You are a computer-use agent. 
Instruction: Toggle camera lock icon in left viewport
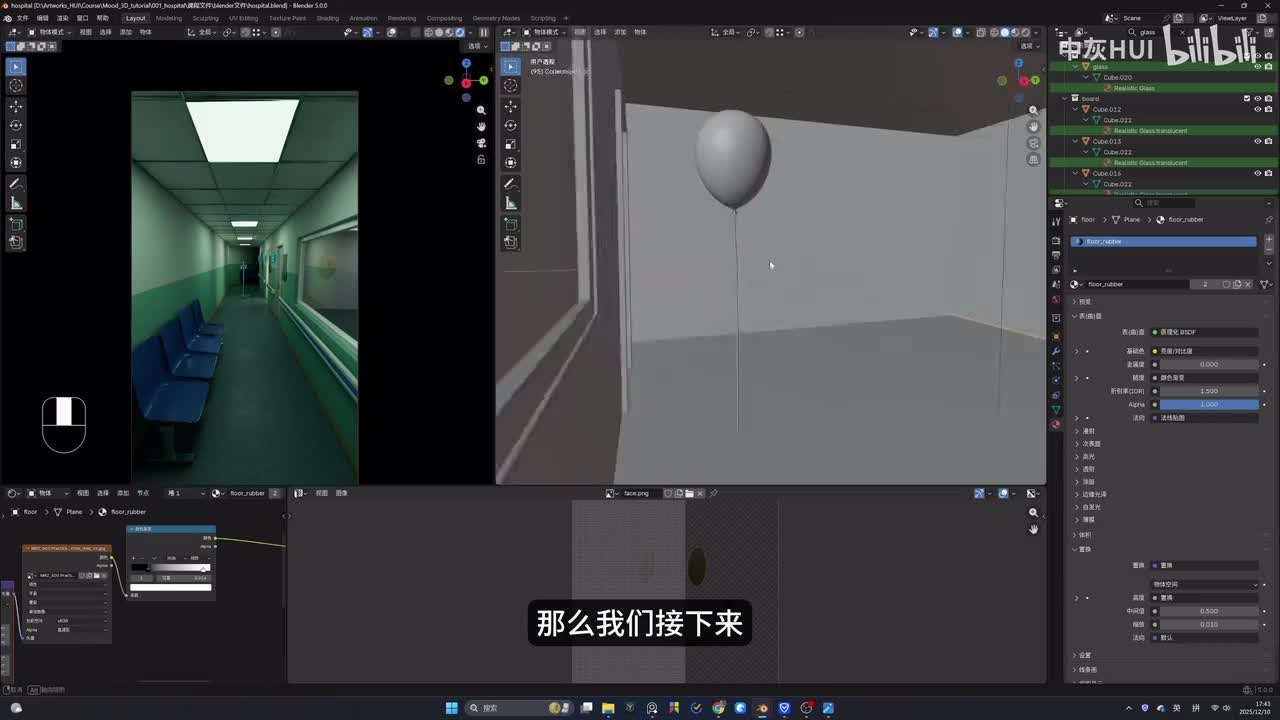[x=481, y=160]
